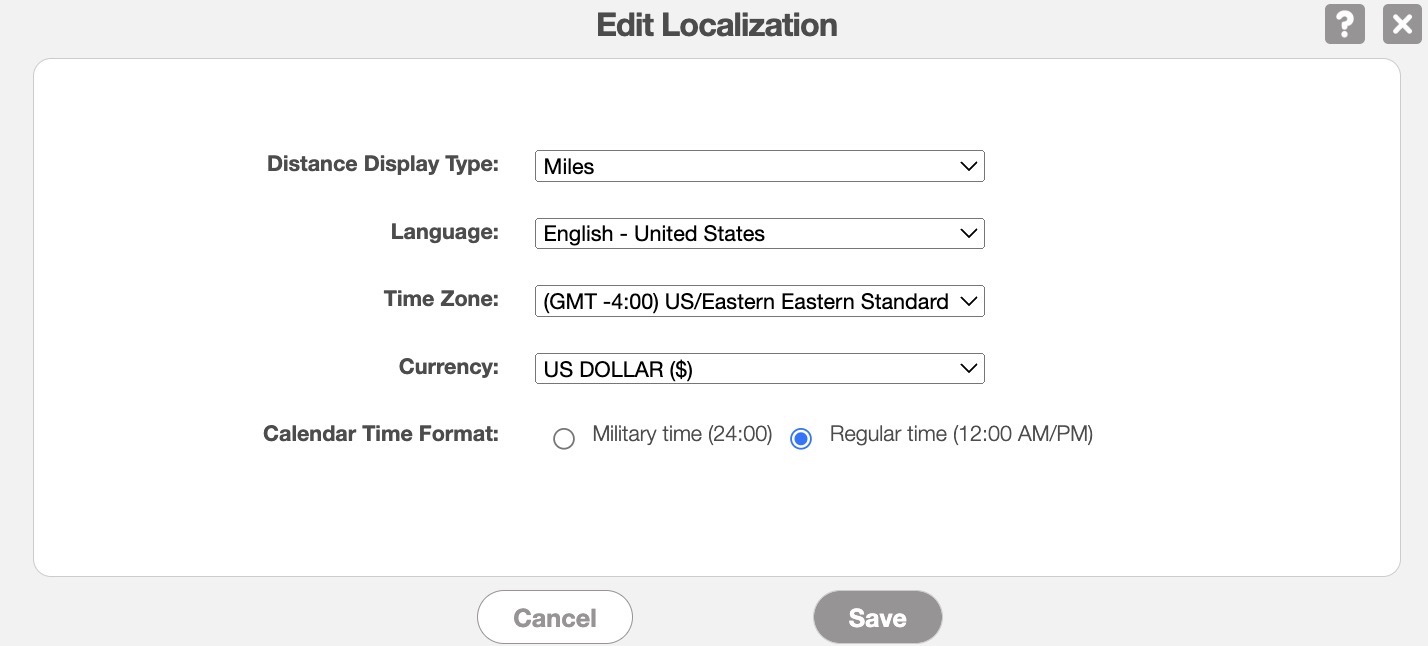Close the Edit Localization dialog
This screenshot has width=1428, height=646.
pyautogui.click(x=1402, y=24)
